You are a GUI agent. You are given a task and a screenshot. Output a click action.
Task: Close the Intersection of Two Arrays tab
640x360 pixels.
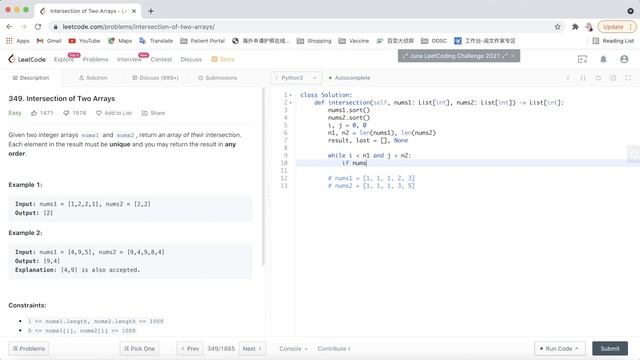pos(134,11)
